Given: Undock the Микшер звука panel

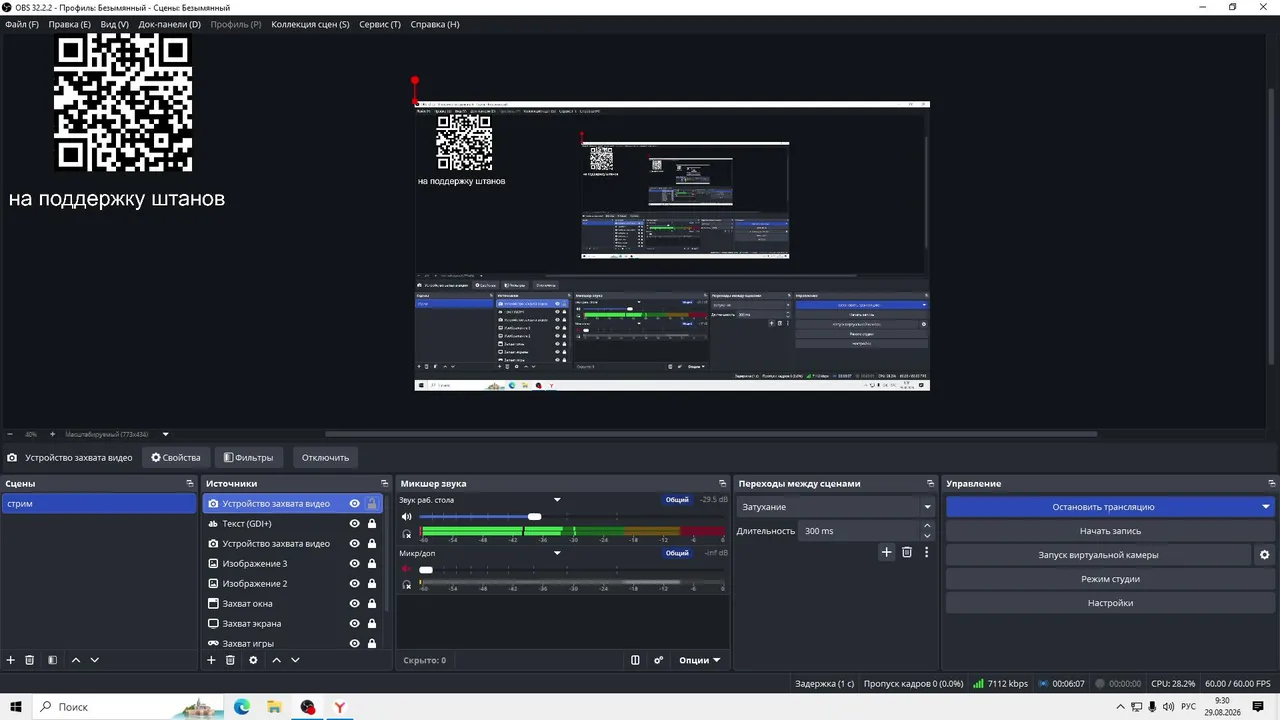Looking at the screenshot, I should point(723,484).
